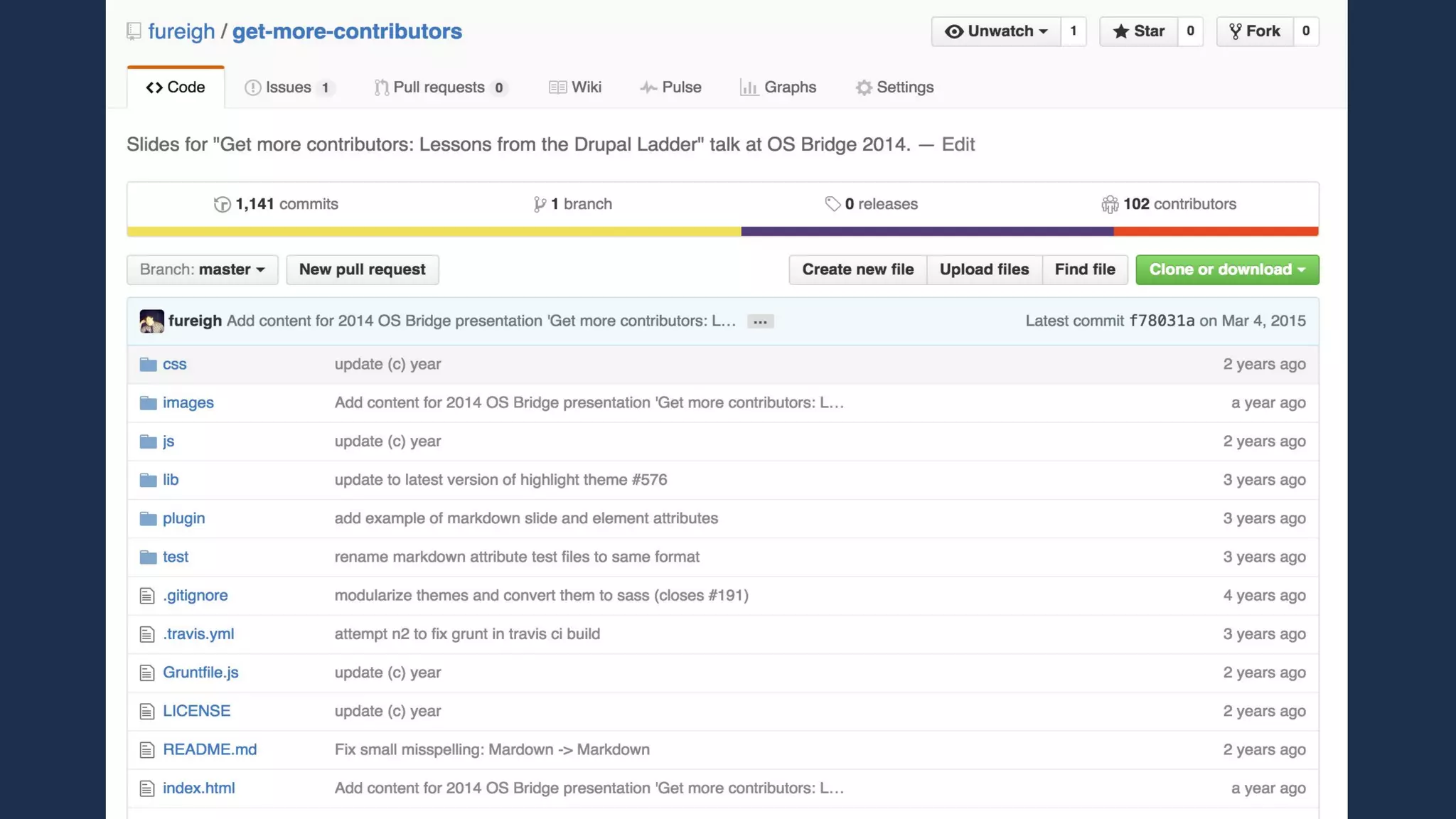Open the Branch: master dropdown
Viewport: 1456px width, 819px height.
pos(202,270)
